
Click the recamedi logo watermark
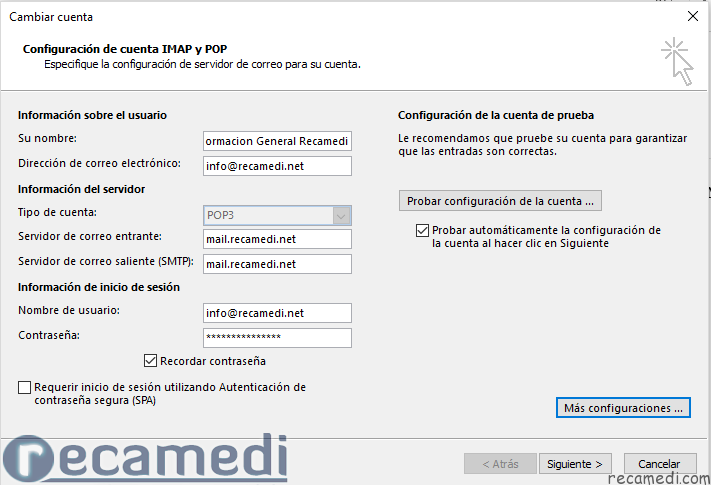tap(145, 458)
